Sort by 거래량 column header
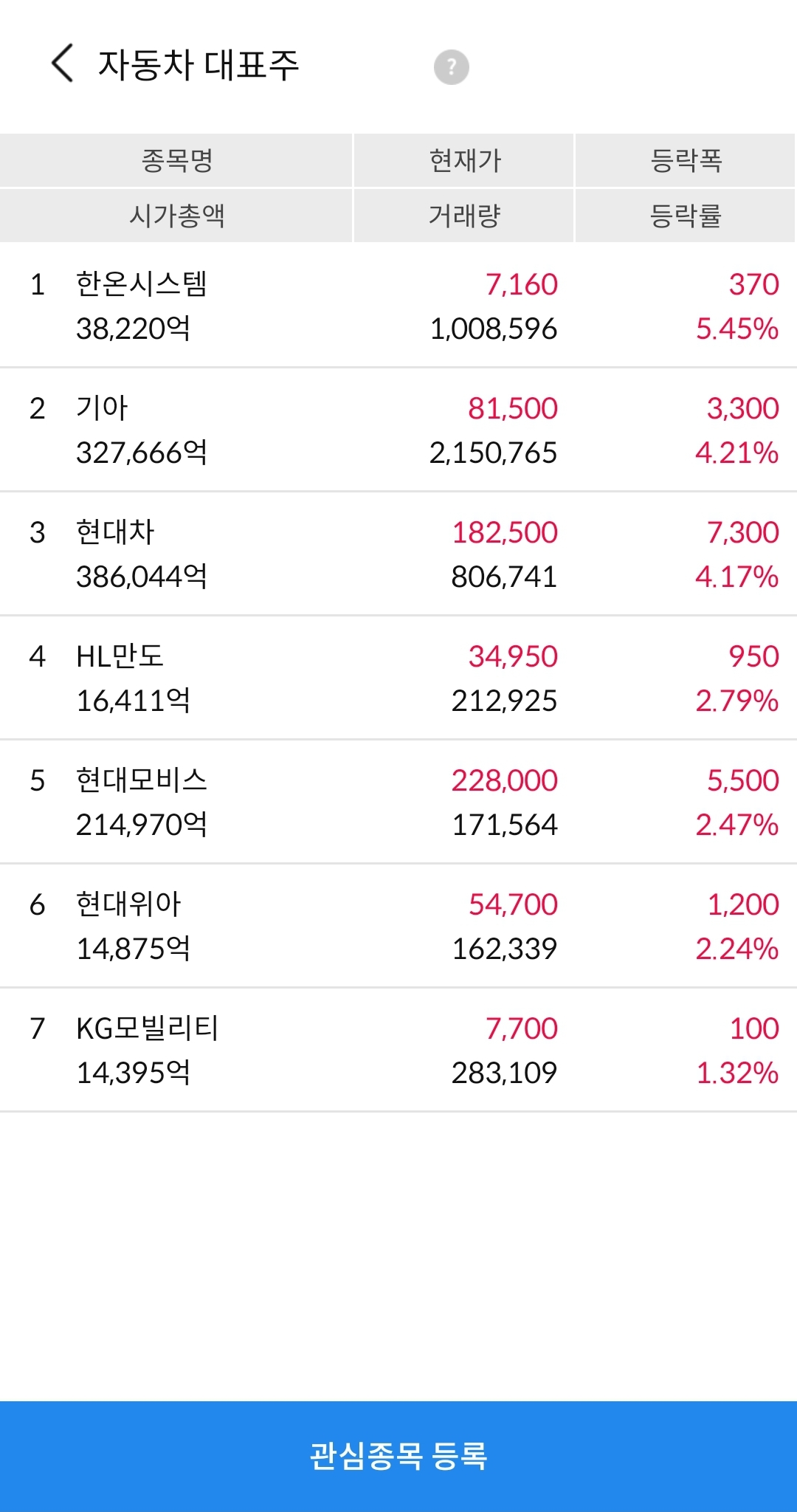 pyautogui.click(x=464, y=216)
